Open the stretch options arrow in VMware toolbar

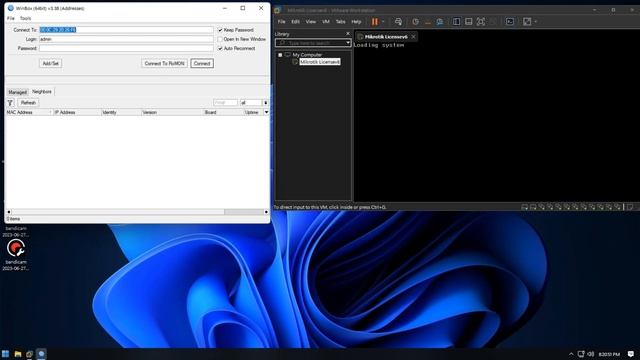pyautogui.click(x=536, y=22)
